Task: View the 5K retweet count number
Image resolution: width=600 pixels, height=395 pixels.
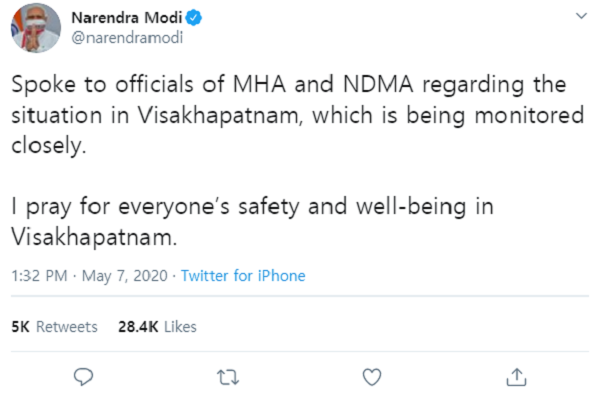Action: [20, 327]
